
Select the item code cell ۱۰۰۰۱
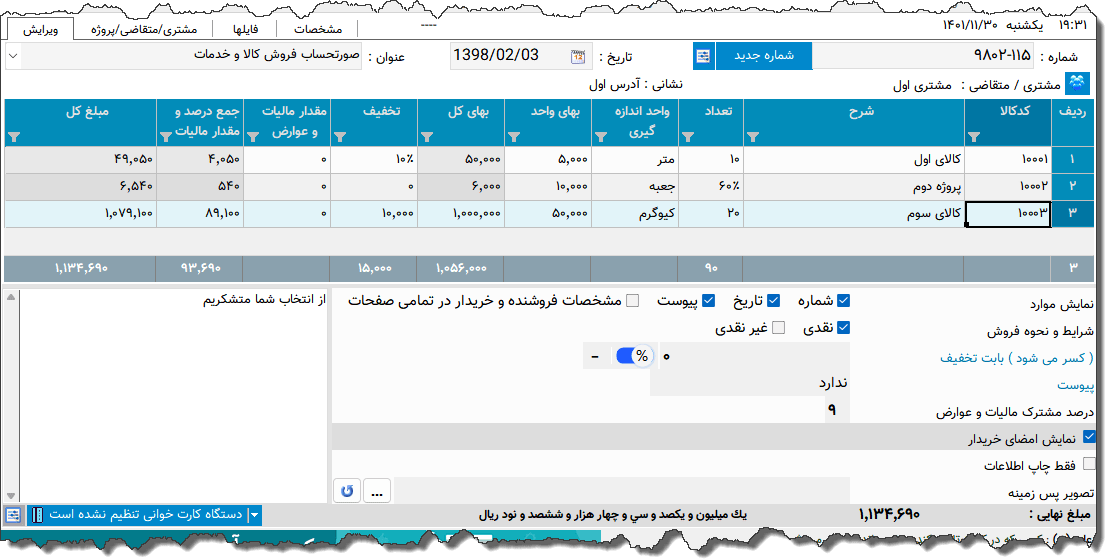[1008, 160]
